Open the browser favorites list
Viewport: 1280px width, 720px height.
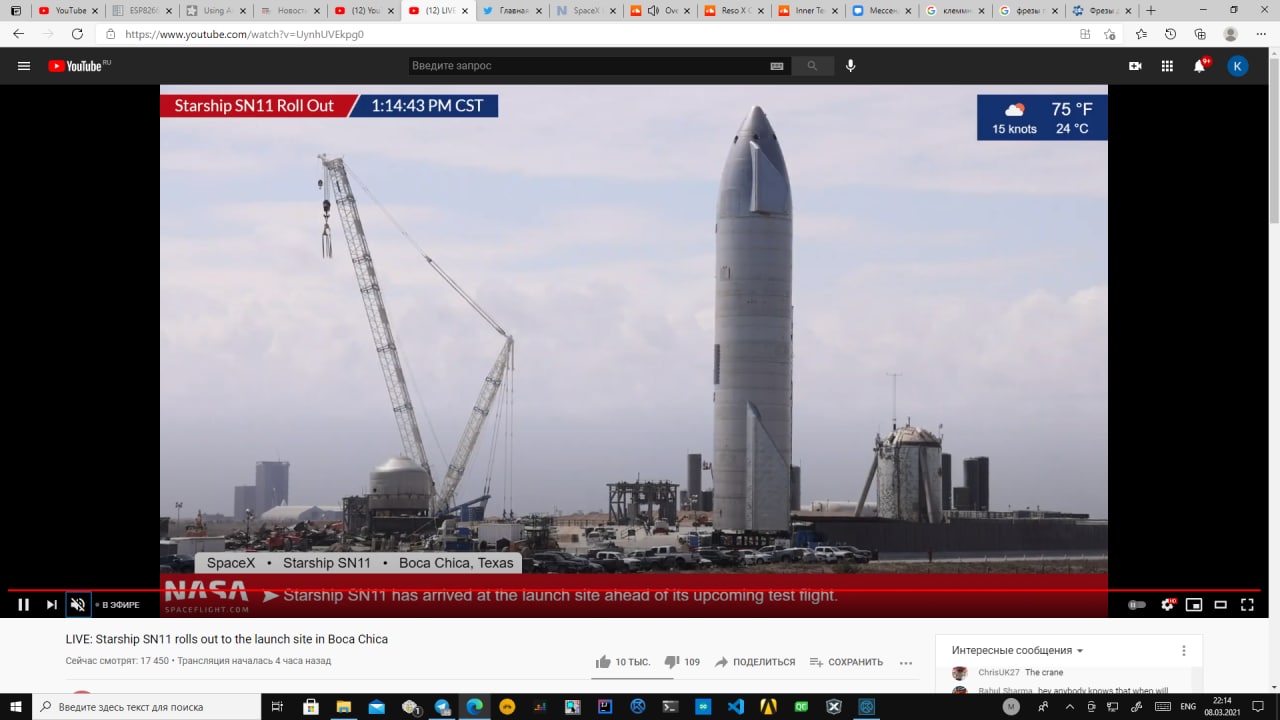1142,34
